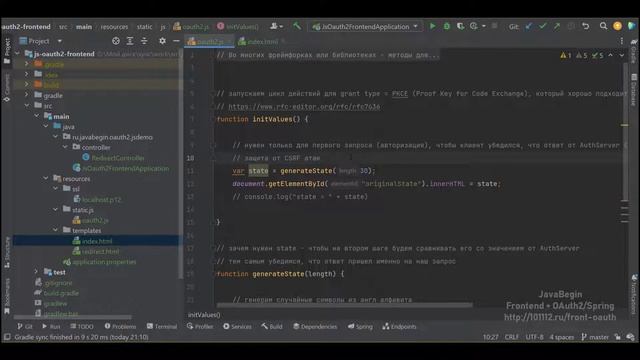This screenshot has width=640, height=360.
Task: Click main in the breadcrumb path
Action: pyautogui.click(x=84, y=27)
